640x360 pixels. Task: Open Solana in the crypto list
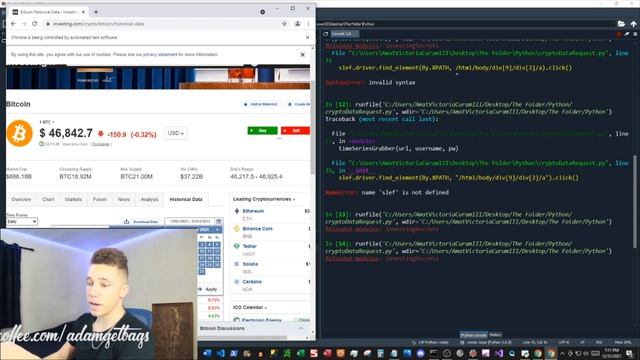[x=250, y=264]
